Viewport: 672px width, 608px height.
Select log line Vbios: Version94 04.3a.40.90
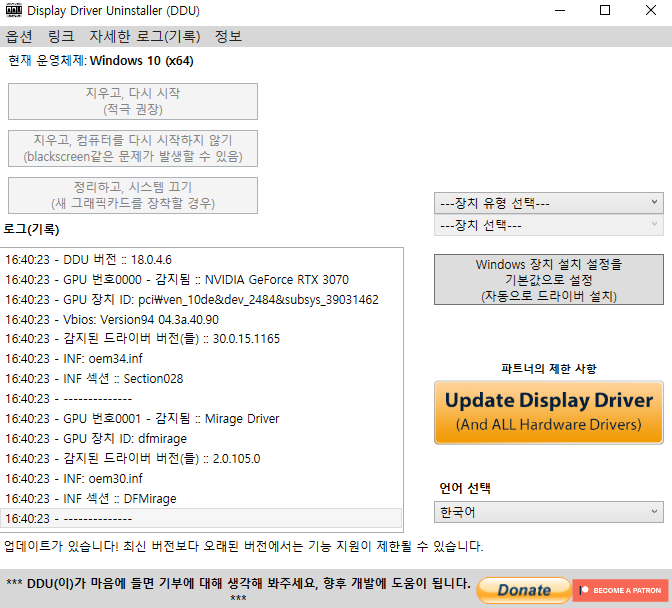coord(201,320)
